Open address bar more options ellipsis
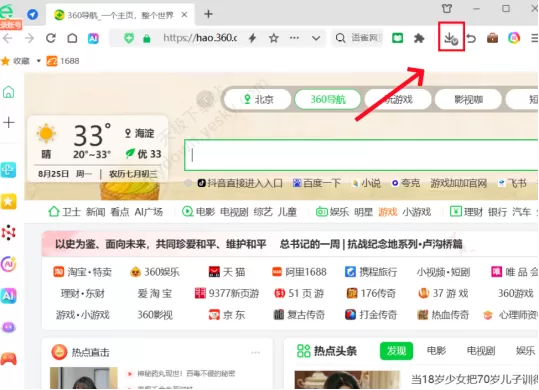 [294, 38]
